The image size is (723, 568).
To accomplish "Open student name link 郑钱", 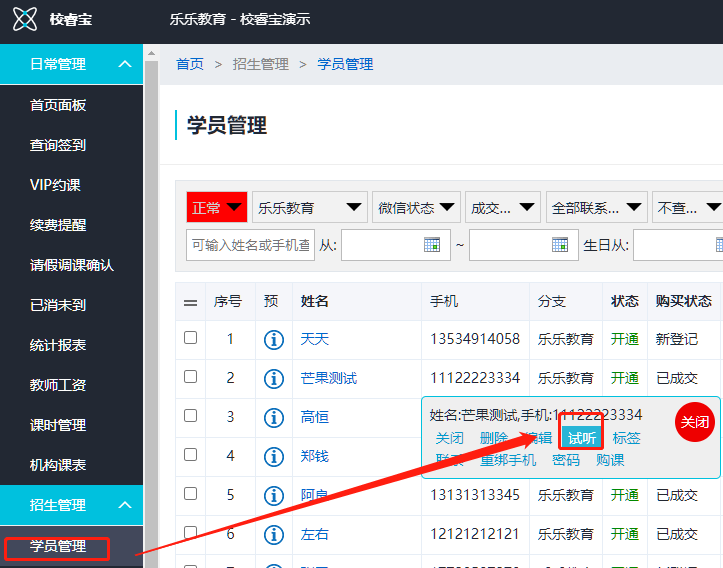I will coord(314,456).
